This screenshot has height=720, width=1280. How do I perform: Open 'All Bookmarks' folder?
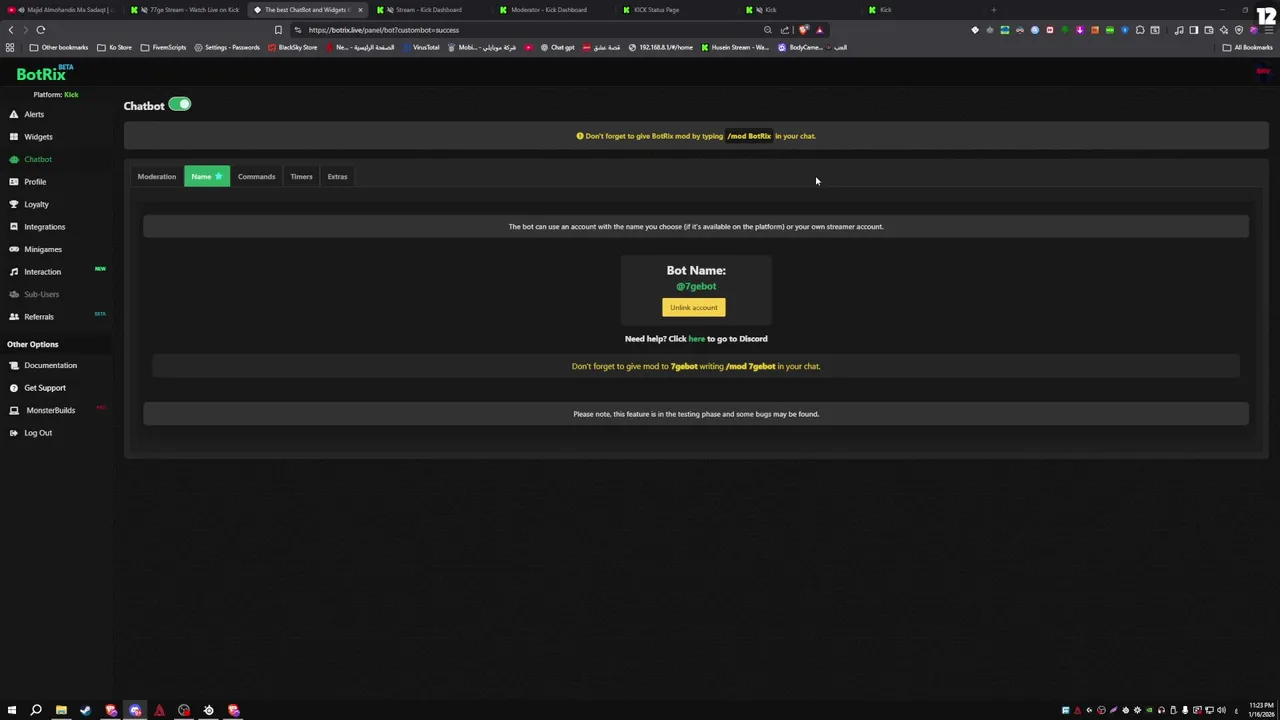[x=1248, y=47]
